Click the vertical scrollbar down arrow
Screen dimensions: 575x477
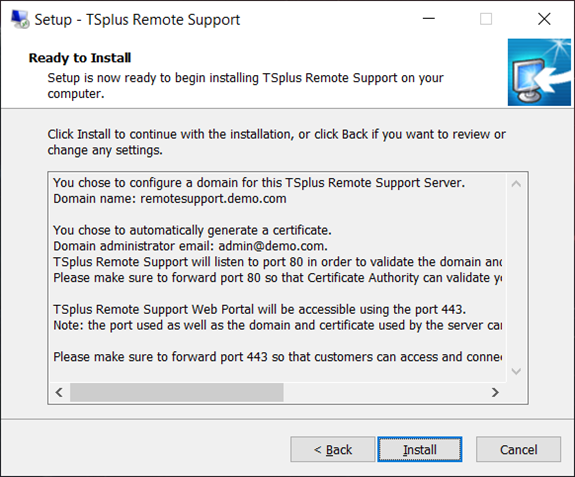(516, 371)
